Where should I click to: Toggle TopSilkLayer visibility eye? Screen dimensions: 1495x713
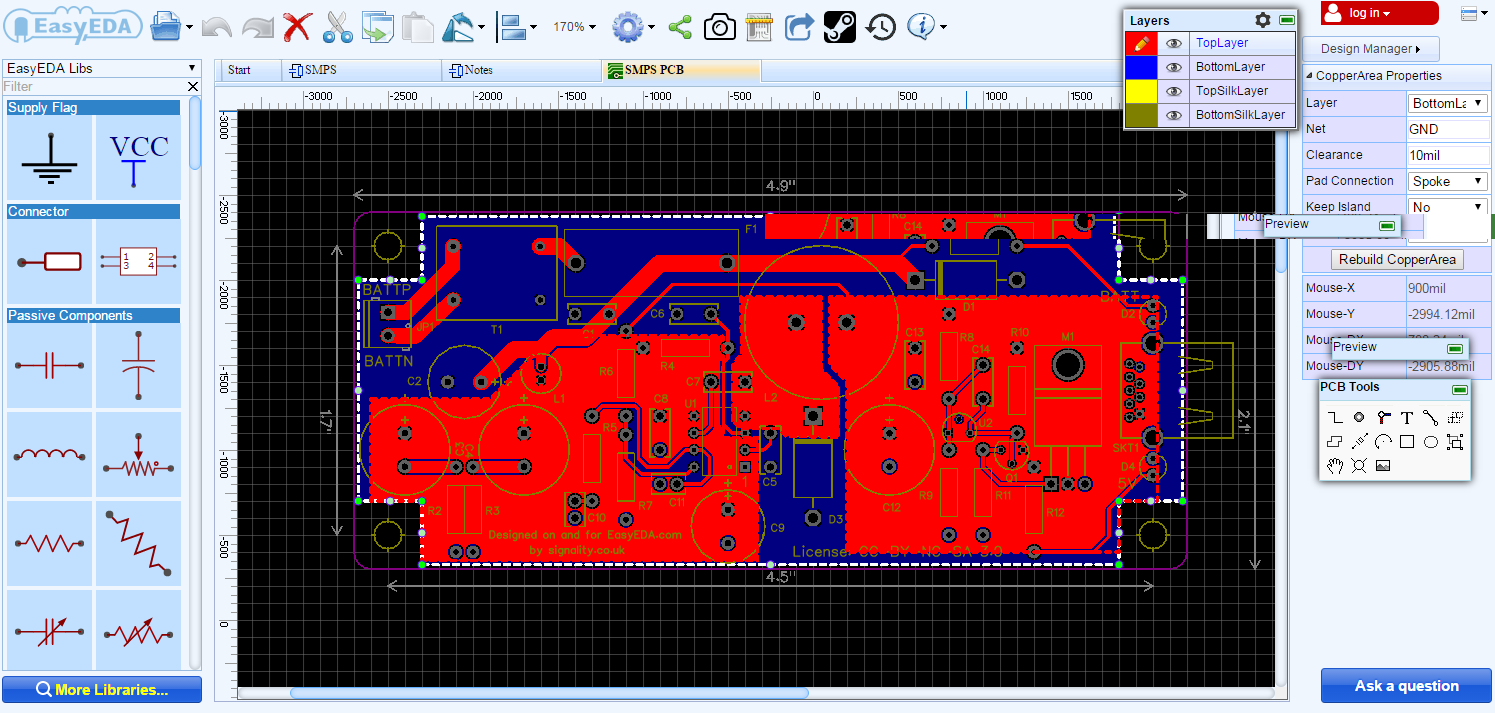[1174, 91]
